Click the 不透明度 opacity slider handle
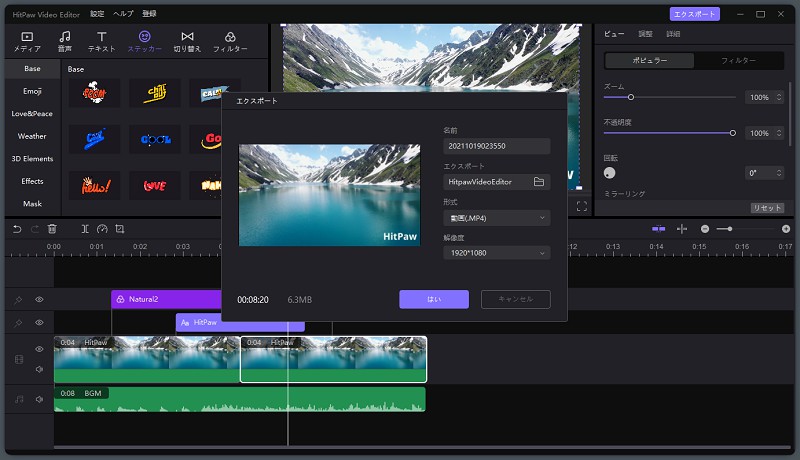 (x=733, y=132)
